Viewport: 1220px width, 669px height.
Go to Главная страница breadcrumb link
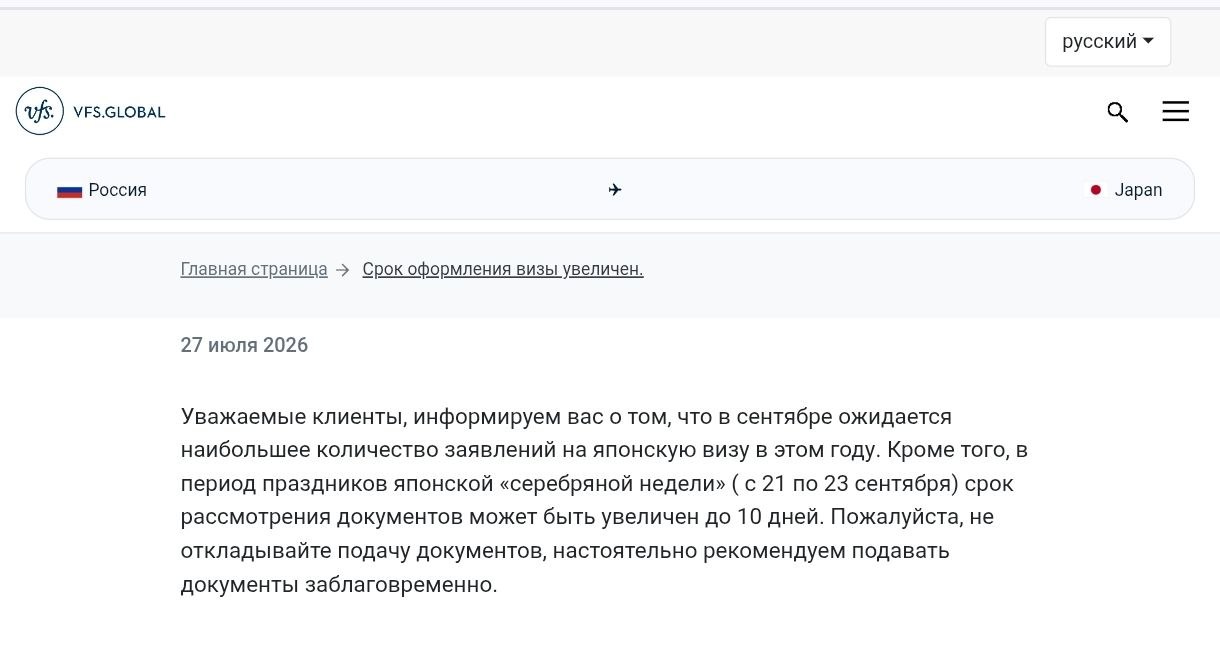click(x=254, y=269)
